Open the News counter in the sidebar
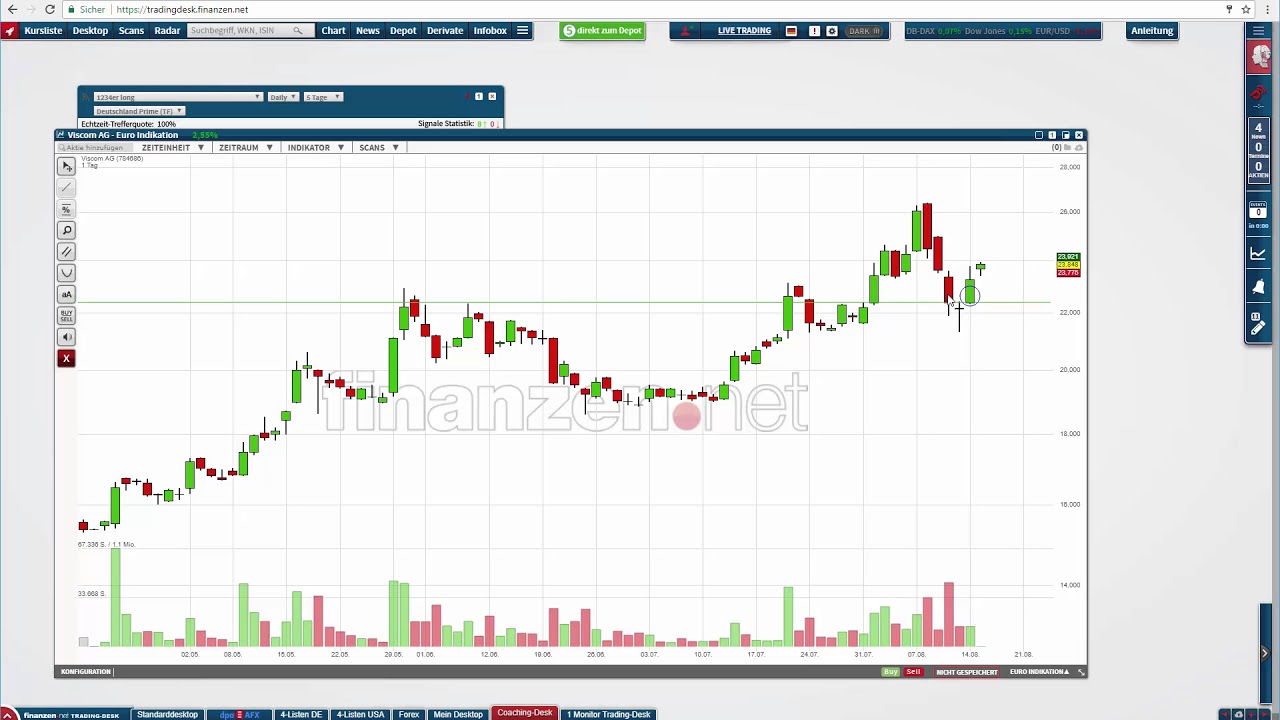The image size is (1280, 720). click(1259, 133)
